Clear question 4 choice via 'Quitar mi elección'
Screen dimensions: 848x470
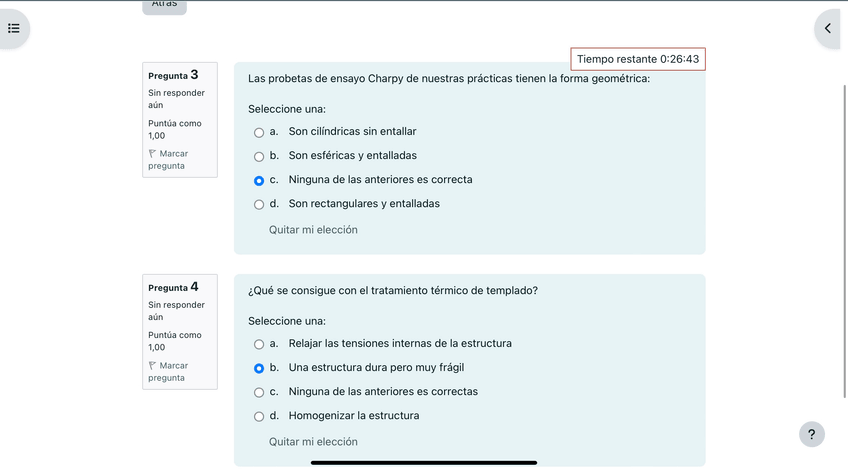(313, 442)
